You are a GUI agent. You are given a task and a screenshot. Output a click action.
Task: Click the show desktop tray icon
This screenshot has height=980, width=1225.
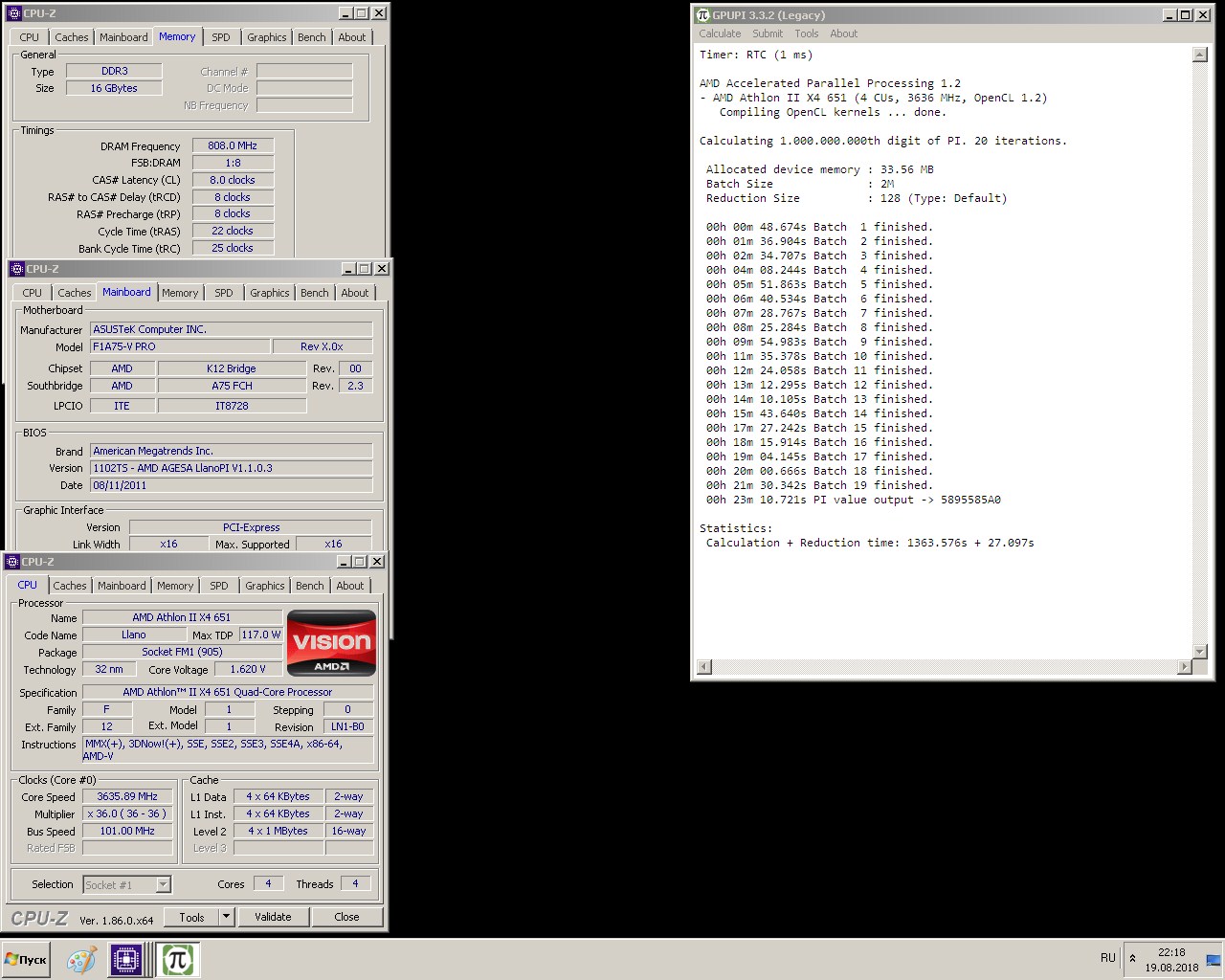(x=1214, y=960)
